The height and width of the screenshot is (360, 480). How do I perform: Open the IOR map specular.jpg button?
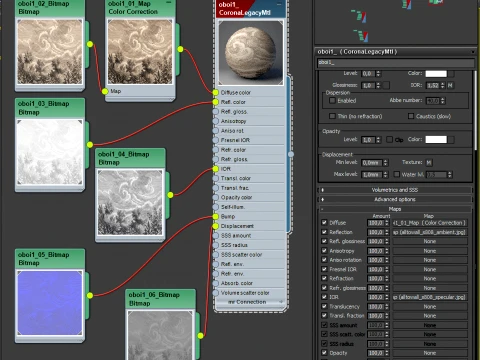tap(430, 297)
